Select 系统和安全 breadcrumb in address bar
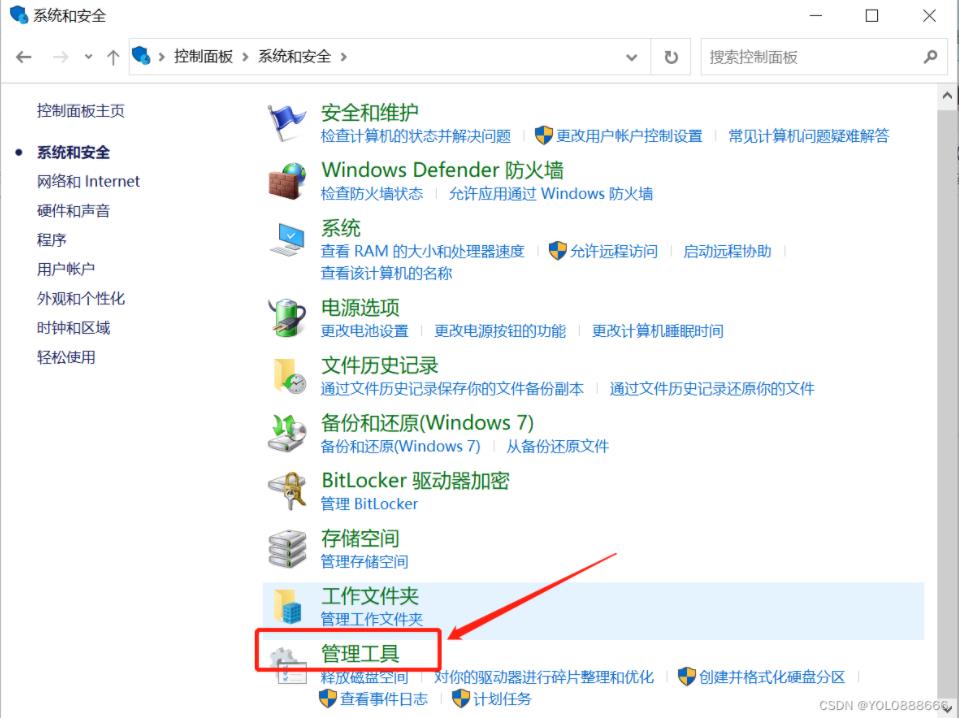 click(x=294, y=56)
